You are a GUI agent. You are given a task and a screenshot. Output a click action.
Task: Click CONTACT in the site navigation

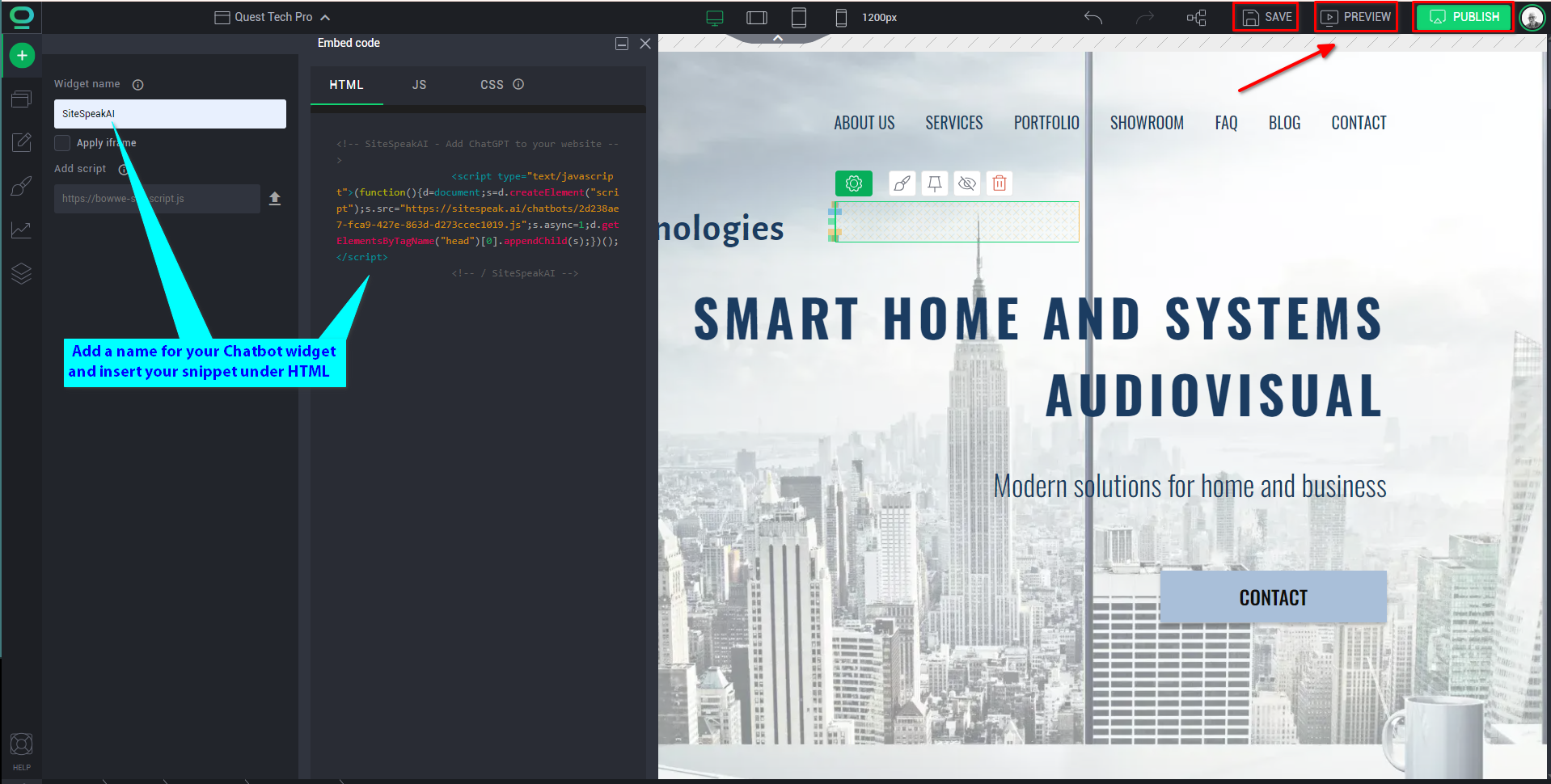[1359, 123]
